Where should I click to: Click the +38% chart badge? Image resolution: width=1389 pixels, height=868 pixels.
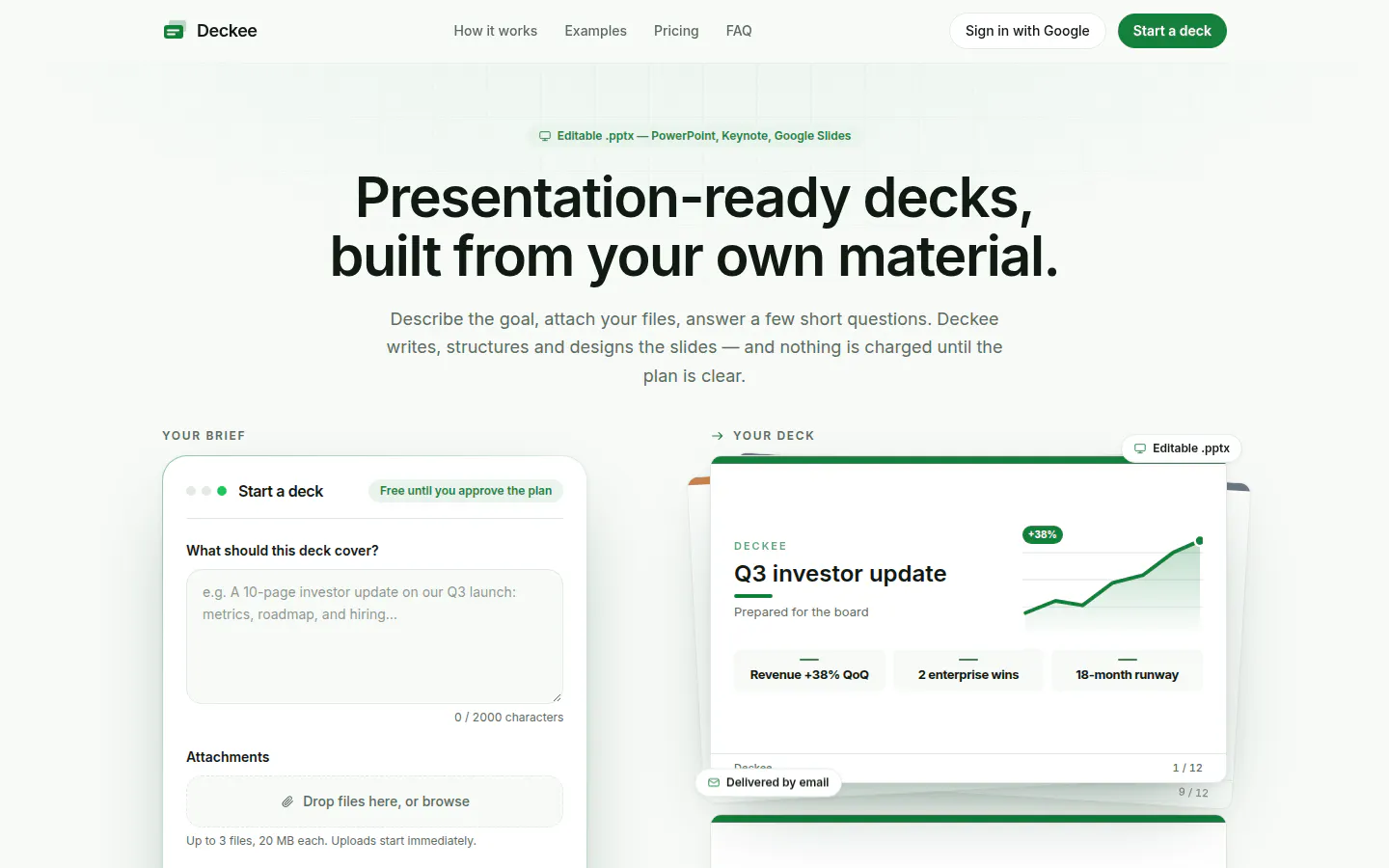click(1043, 534)
